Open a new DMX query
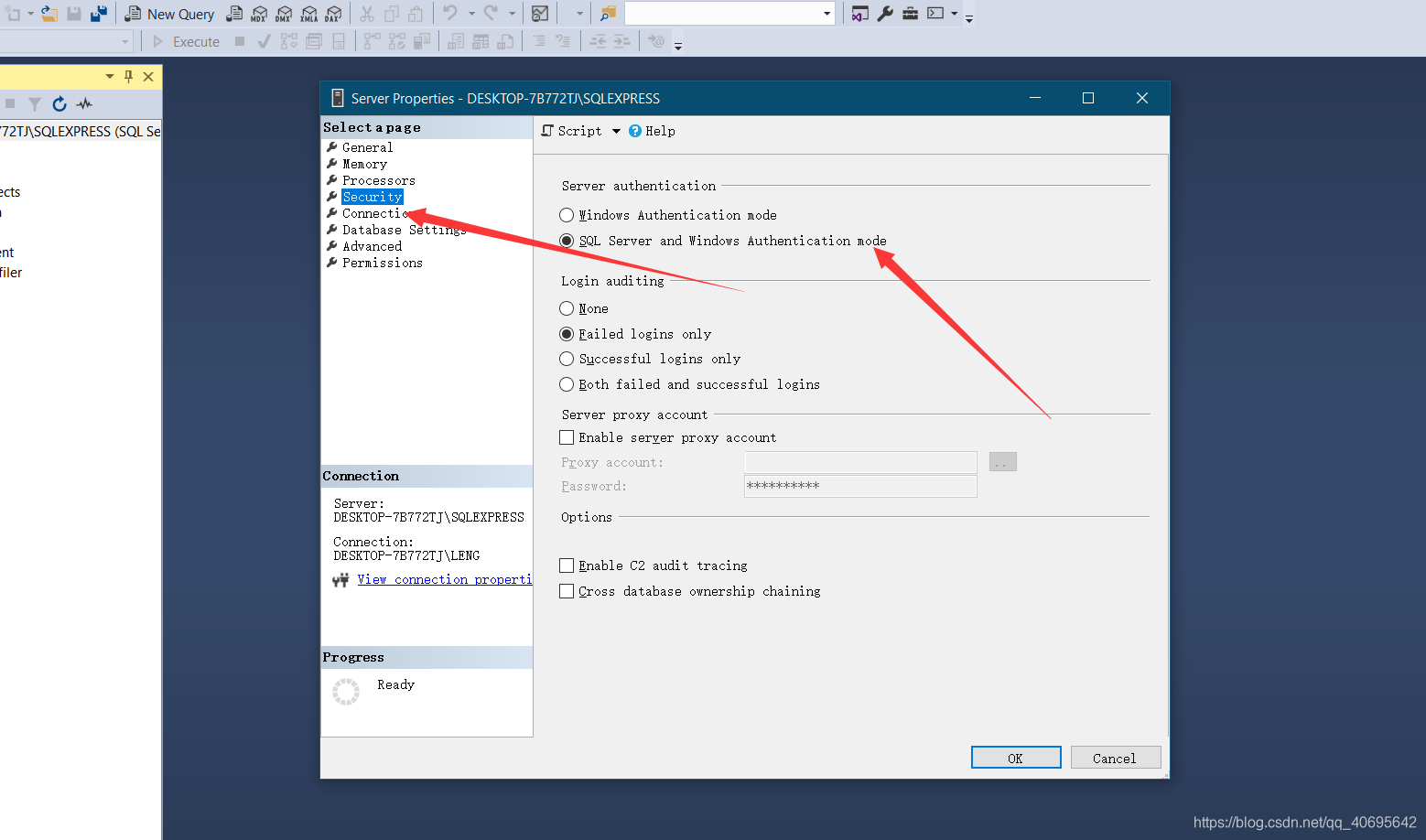1426x840 pixels. pos(284,14)
